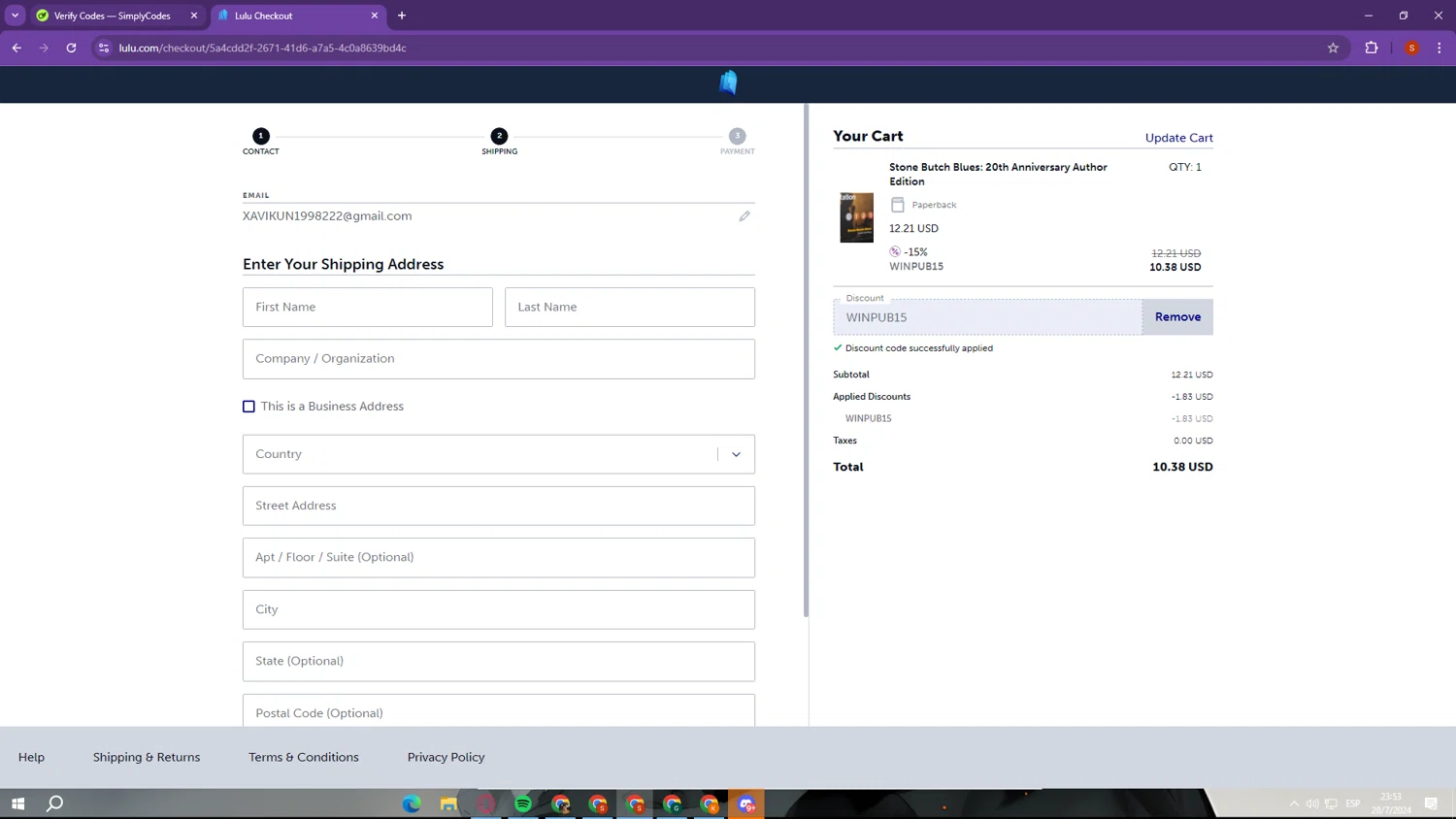
Task: Reload the checkout page
Action: [71, 48]
